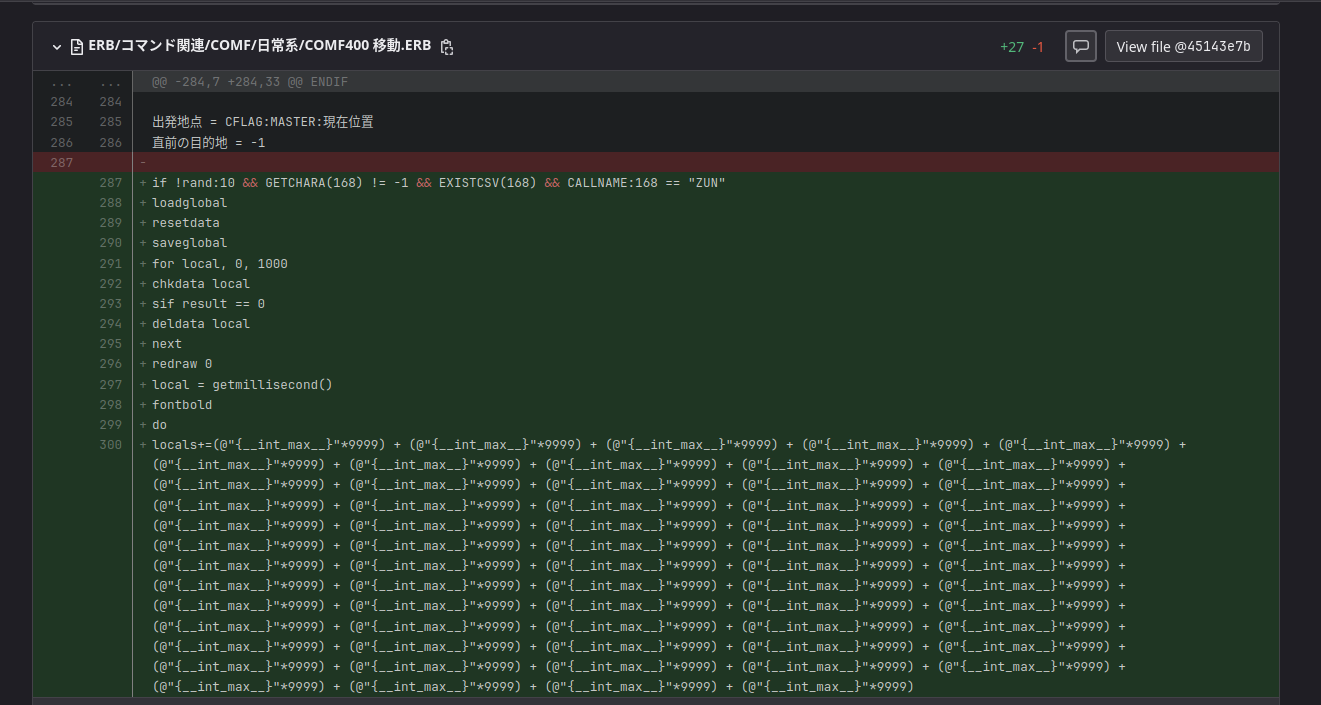Open the COMF400 移動.ERB file path link
Image resolution: width=1321 pixels, height=705 pixels.
260,46
